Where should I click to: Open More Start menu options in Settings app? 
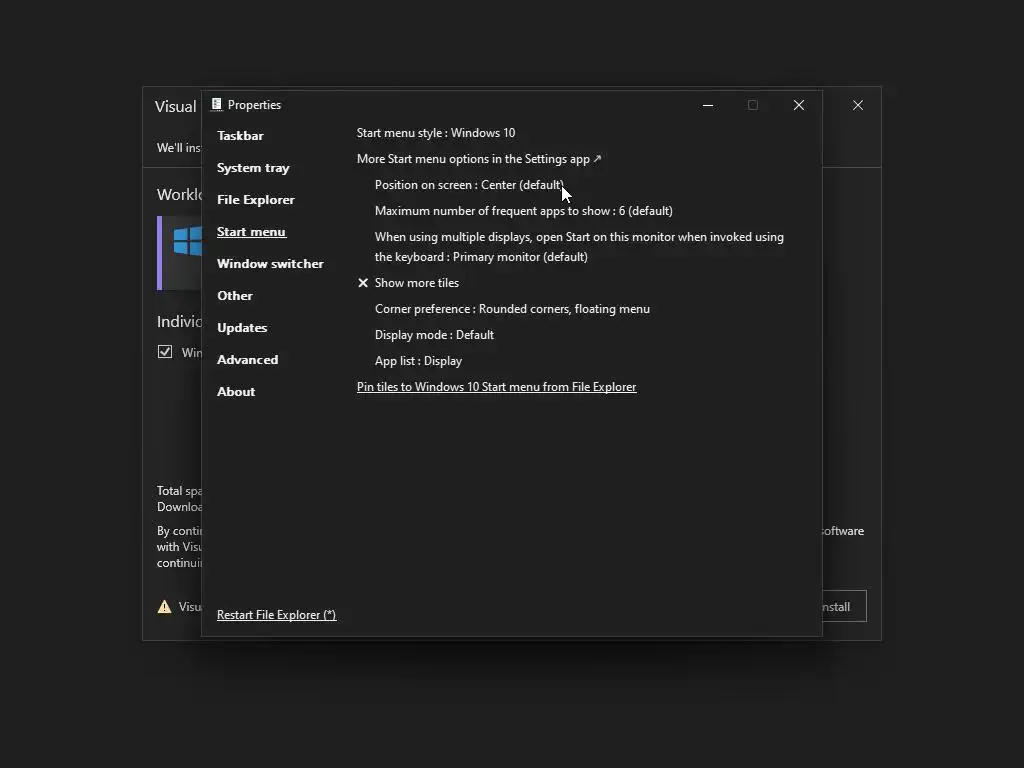[x=479, y=159]
